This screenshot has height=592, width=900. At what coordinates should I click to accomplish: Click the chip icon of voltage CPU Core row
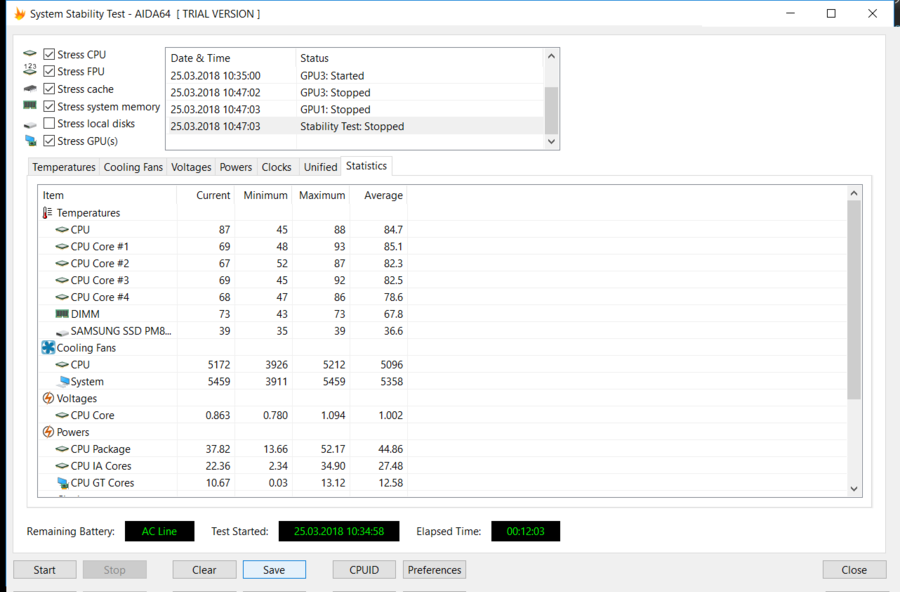[62, 415]
